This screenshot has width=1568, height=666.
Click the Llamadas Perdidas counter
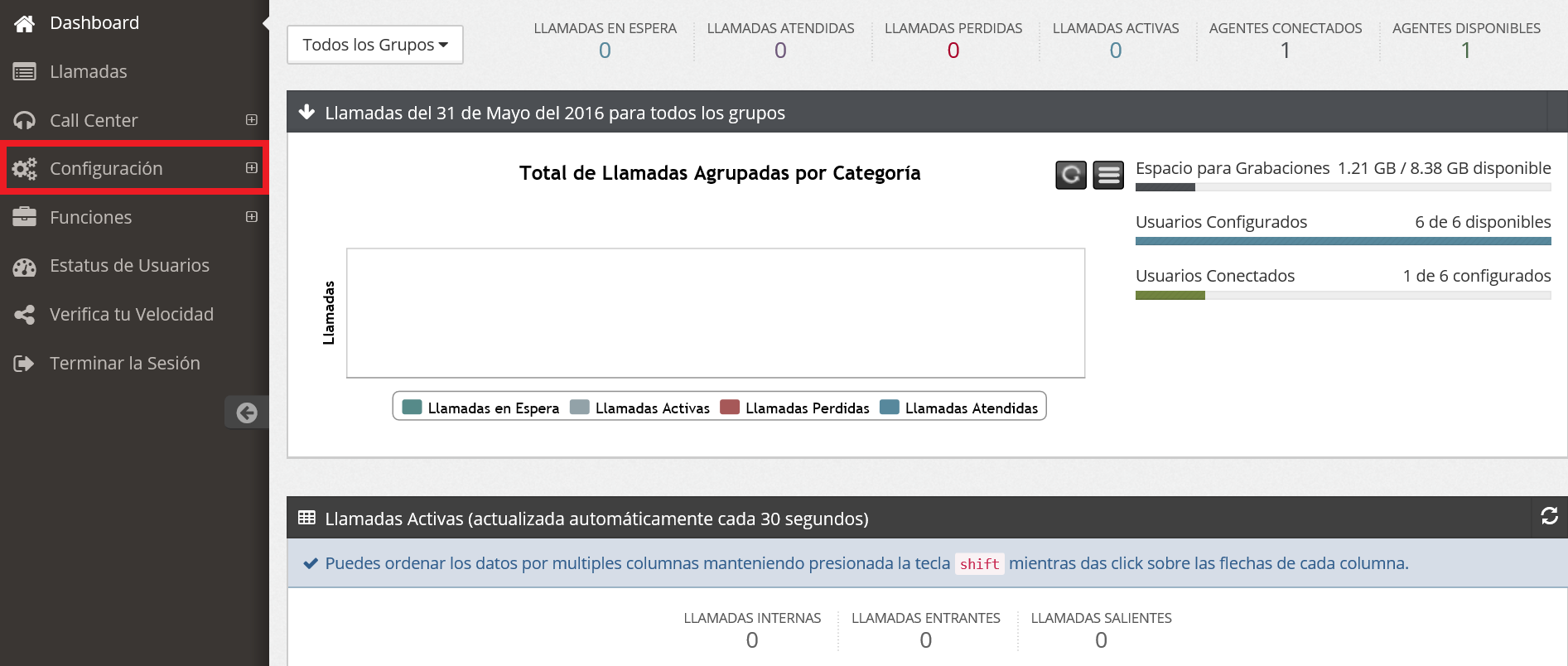pos(953,41)
